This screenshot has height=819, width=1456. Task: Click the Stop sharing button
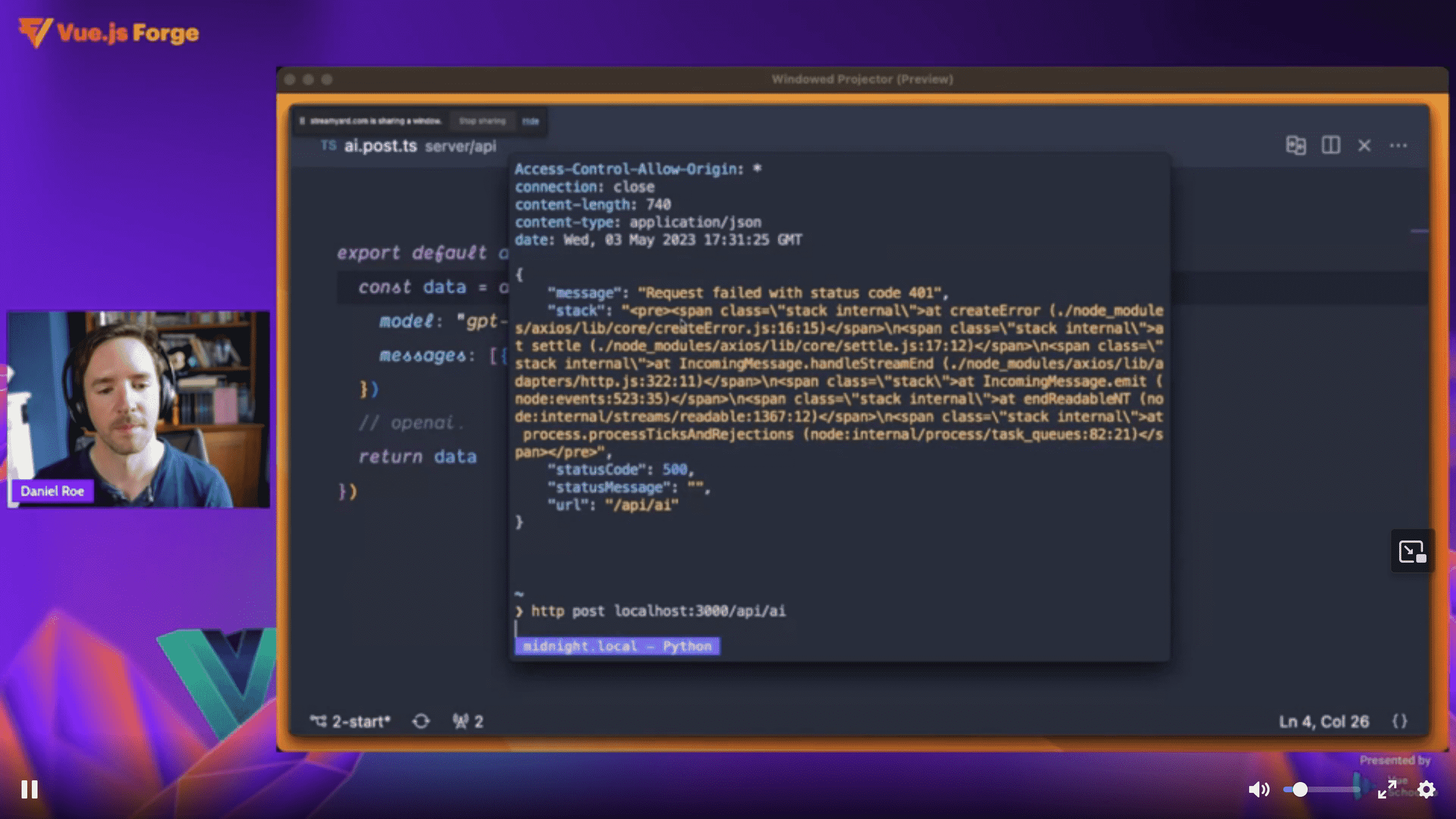(x=482, y=121)
